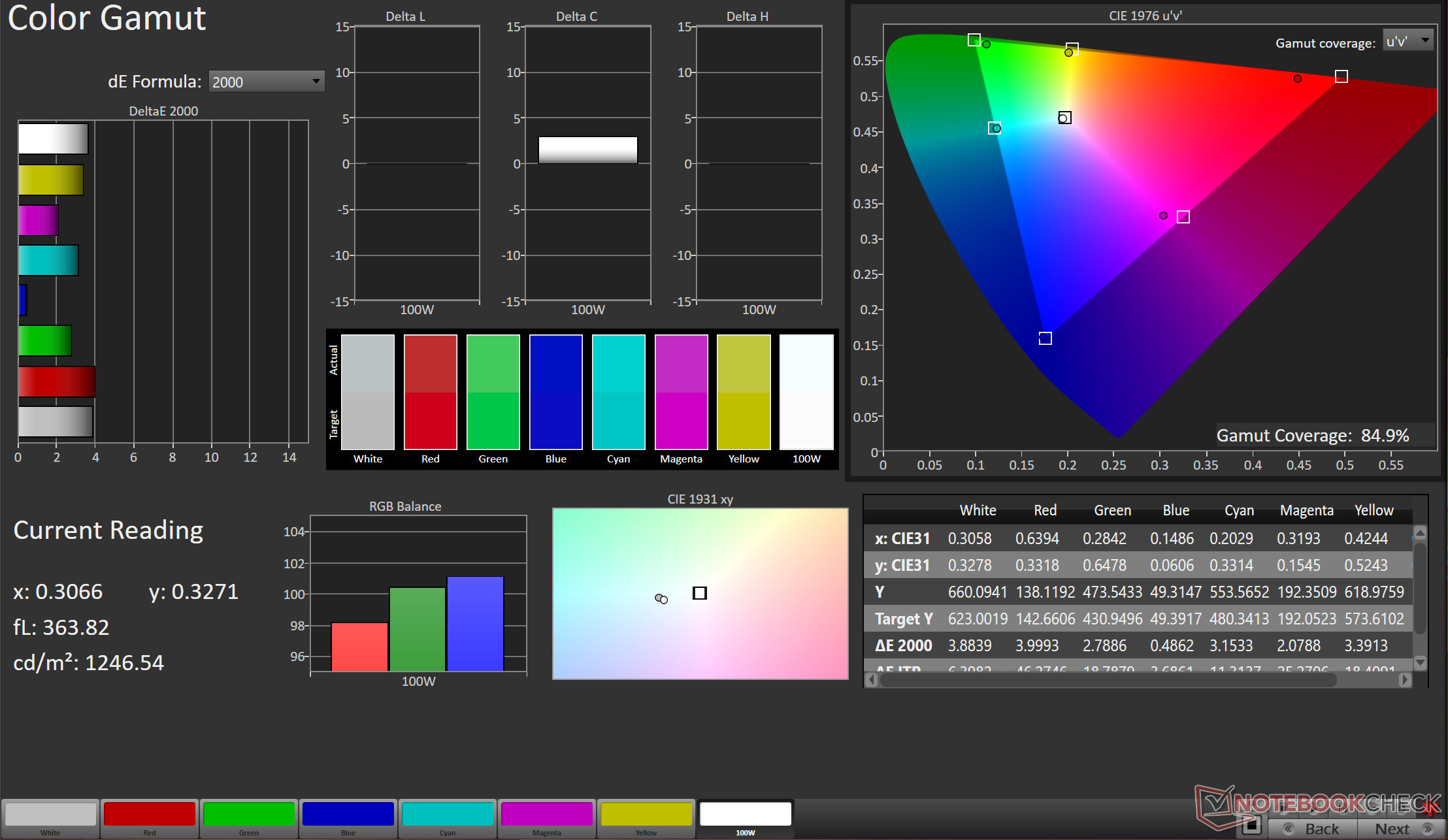Open the Gamut coverage u'v' dropdown
The height and width of the screenshot is (840, 1448).
[x=1407, y=41]
